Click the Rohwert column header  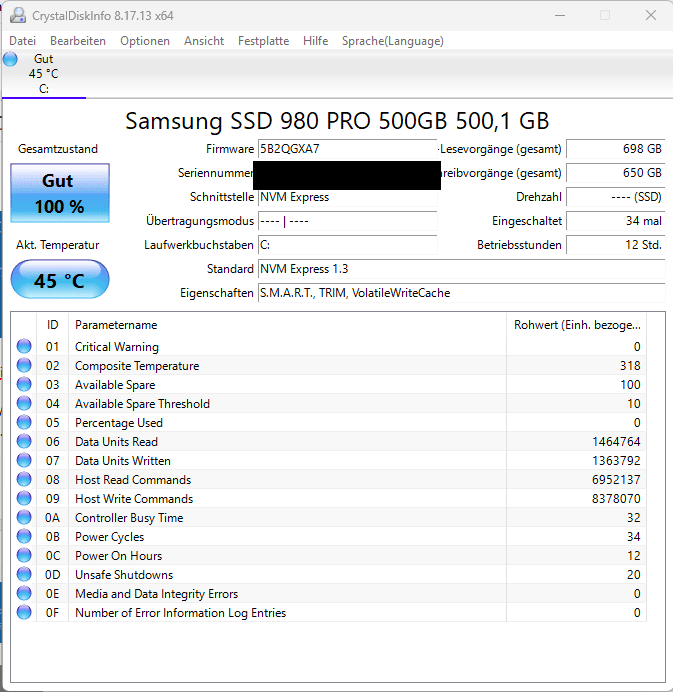coord(577,325)
